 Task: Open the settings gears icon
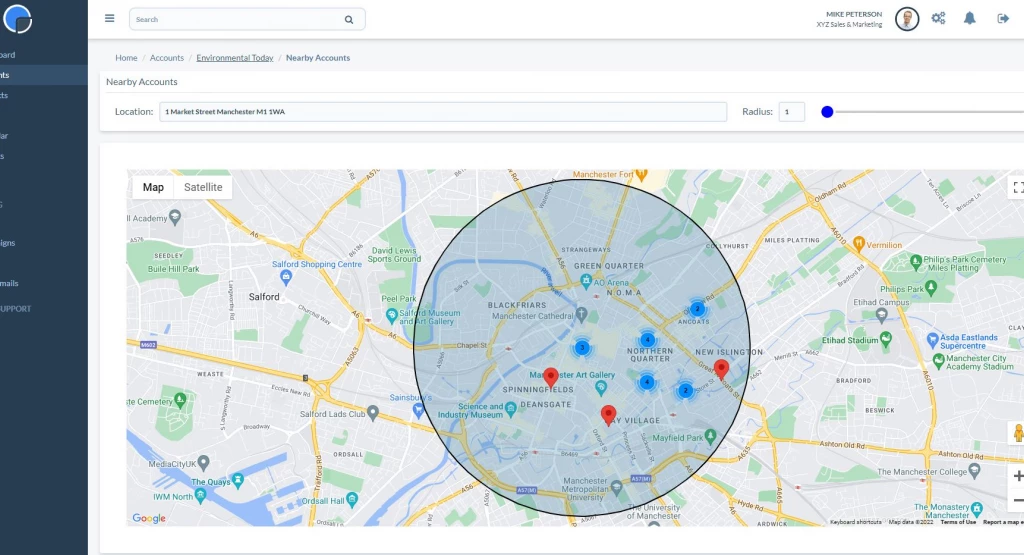[x=938, y=18]
